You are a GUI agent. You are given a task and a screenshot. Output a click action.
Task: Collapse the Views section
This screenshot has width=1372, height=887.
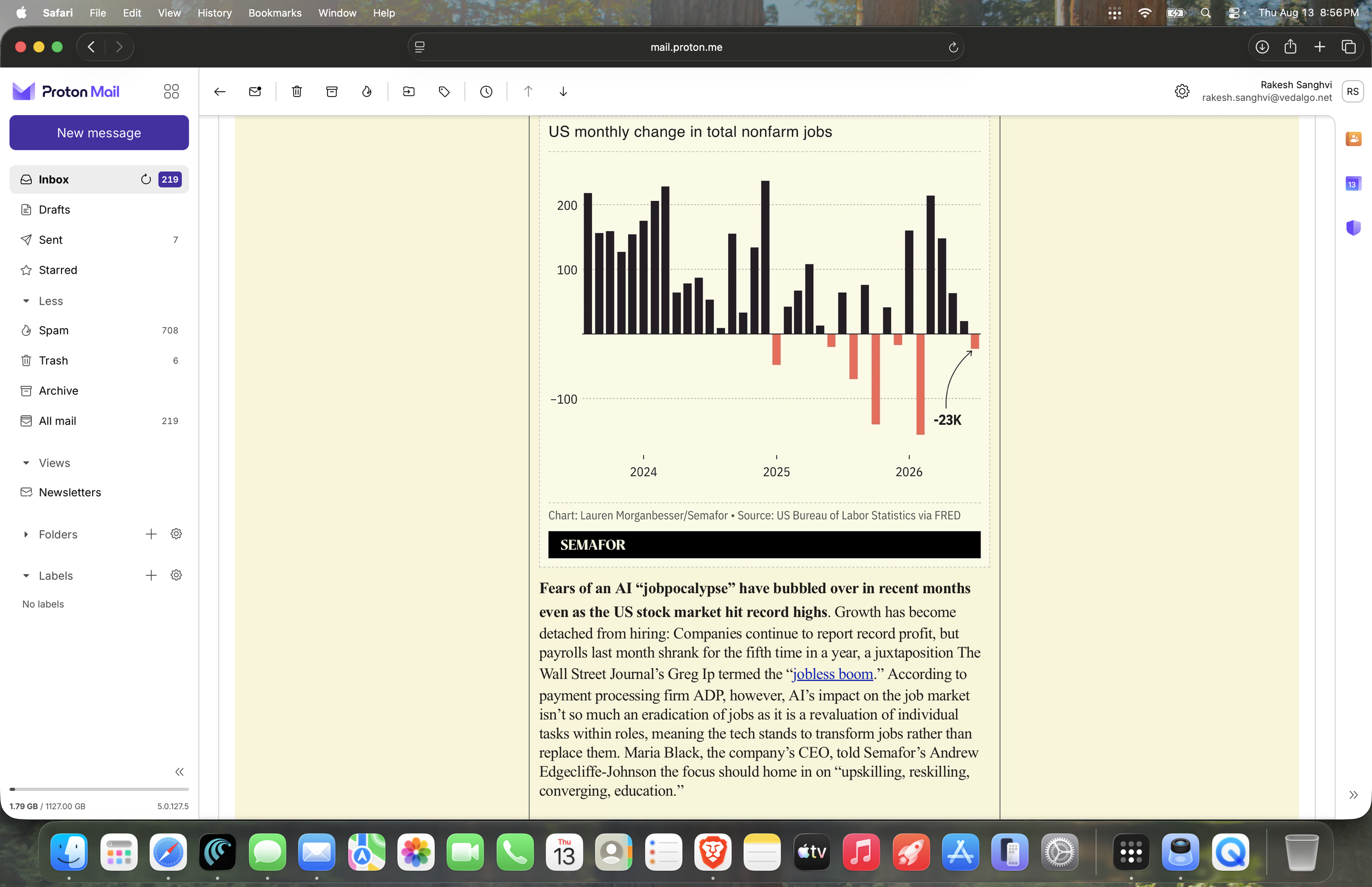26,463
